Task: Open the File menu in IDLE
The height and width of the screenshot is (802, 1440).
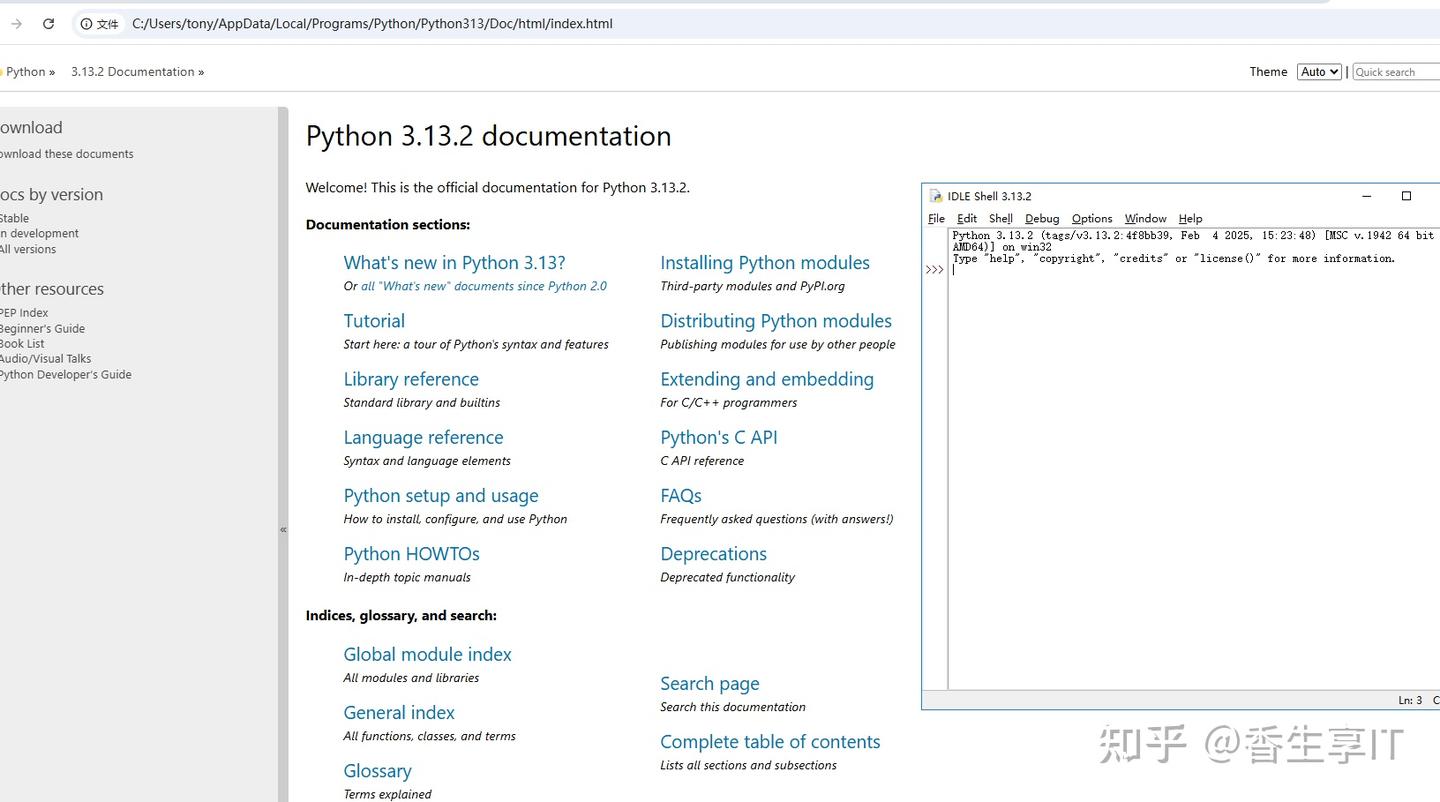Action: coord(936,218)
